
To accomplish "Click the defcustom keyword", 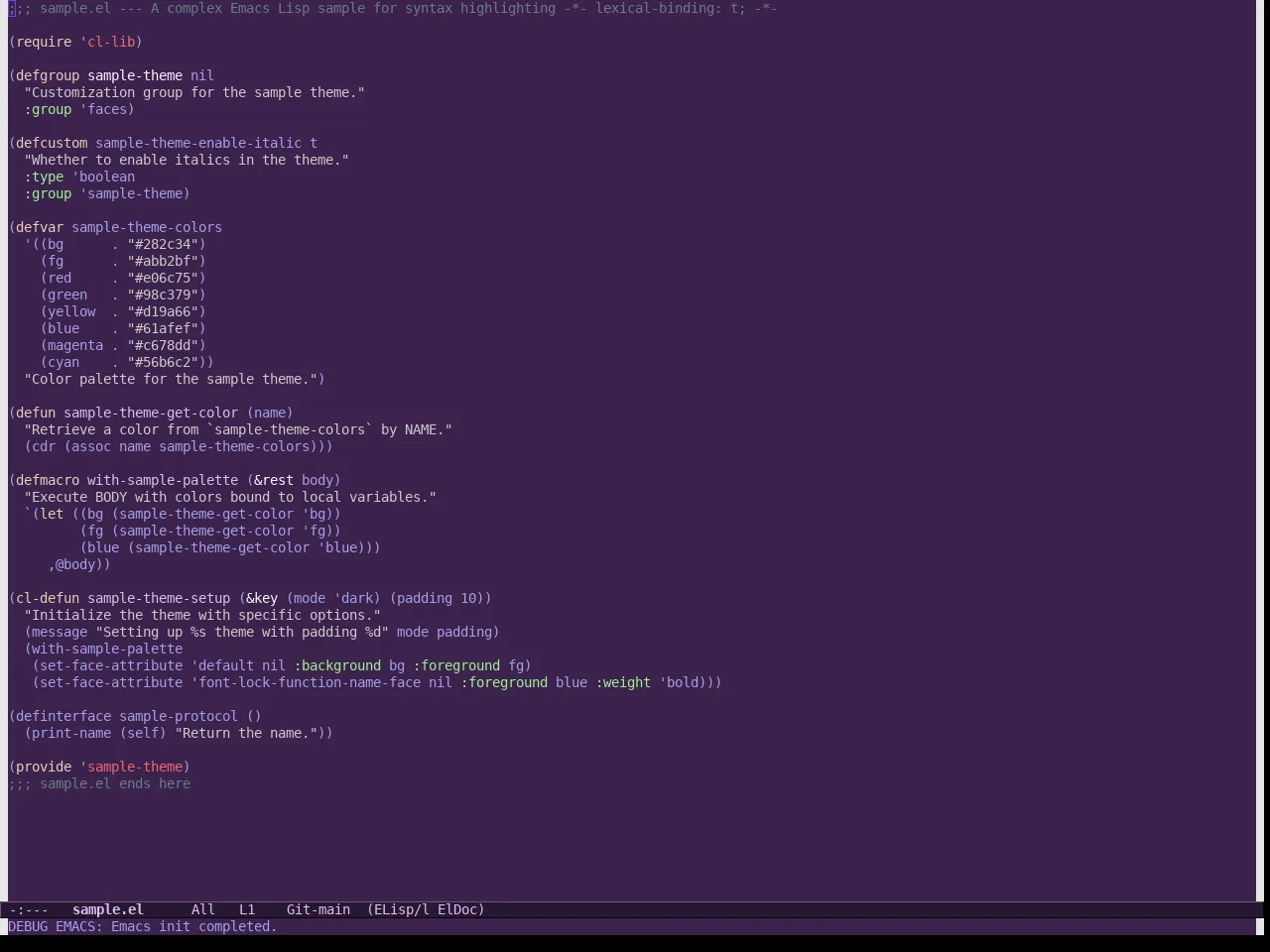I will [52, 143].
